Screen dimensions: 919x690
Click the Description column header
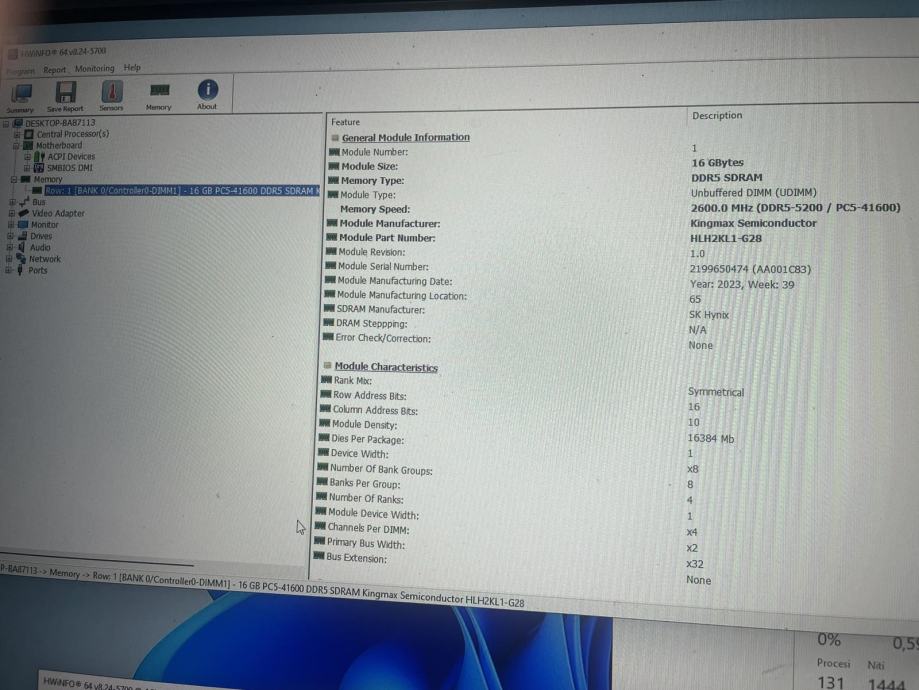coord(717,115)
